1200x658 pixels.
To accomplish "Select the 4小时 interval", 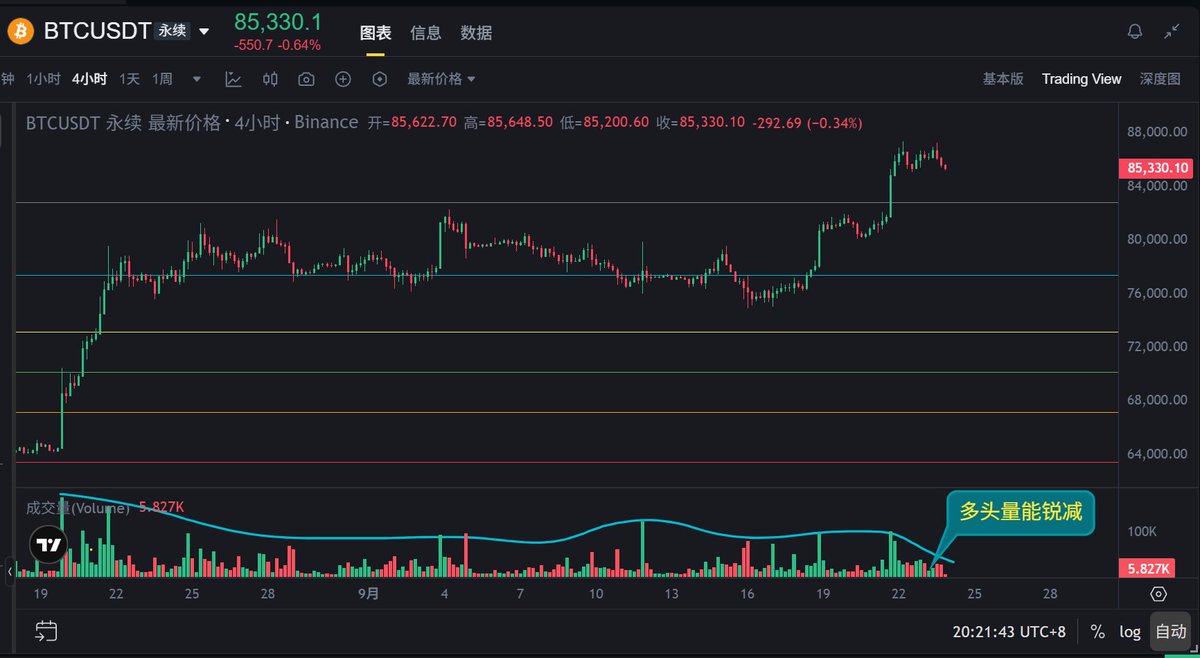I will click(89, 79).
